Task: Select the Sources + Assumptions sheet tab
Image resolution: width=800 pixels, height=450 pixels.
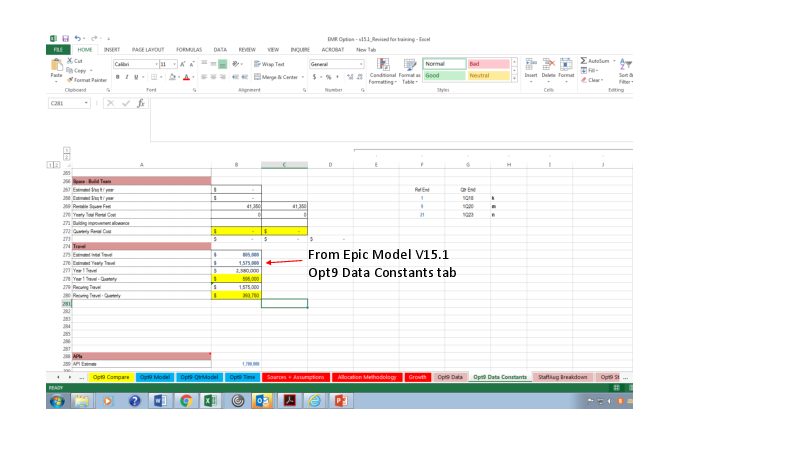Action: coord(295,377)
